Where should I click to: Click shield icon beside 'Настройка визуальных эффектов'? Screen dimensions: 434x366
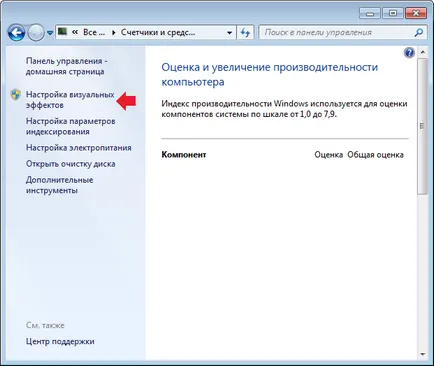15,95
